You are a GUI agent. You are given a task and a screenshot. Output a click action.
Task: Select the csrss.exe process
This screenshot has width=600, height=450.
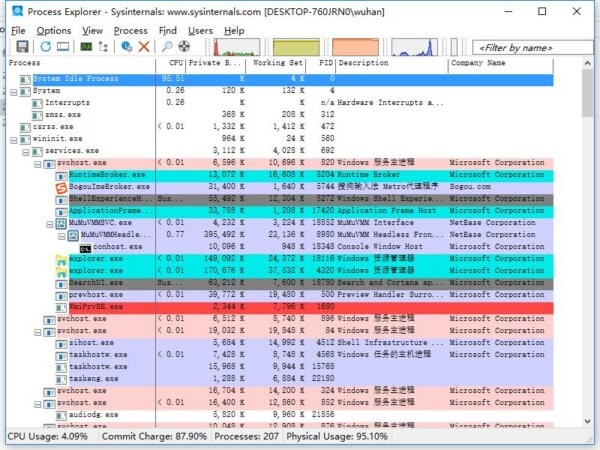(x=280, y=127)
